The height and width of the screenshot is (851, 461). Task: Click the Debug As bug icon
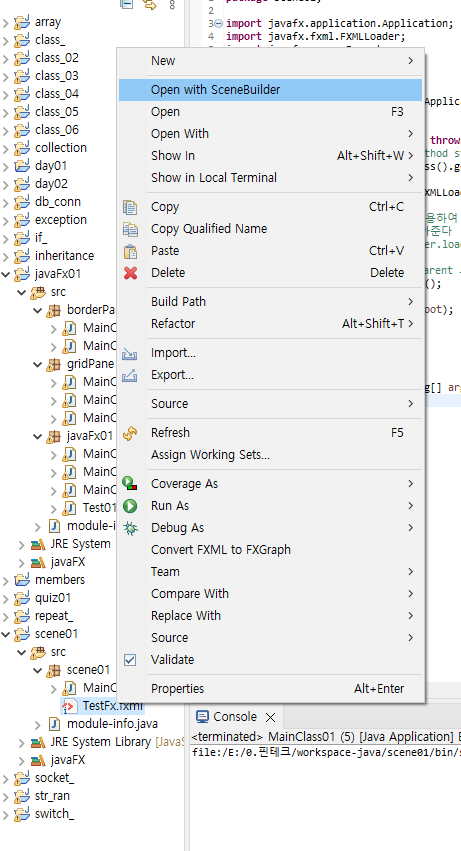coord(130,528)
